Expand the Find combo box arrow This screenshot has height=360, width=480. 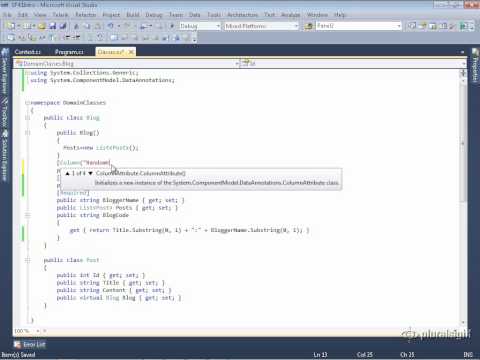click(399, 26)
